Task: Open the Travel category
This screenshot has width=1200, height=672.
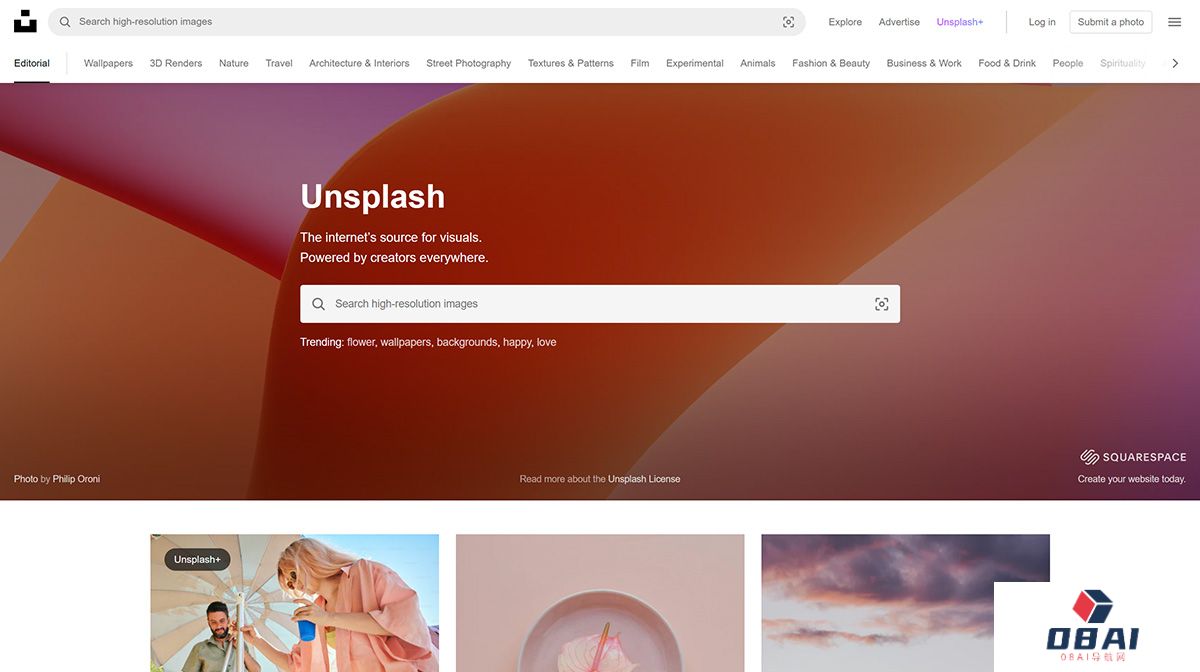Action: (x=279, y=63)
